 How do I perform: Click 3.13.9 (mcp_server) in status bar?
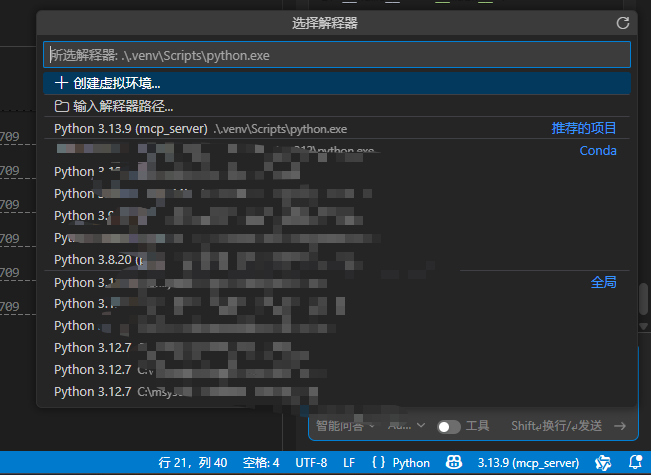pos(528,463)
